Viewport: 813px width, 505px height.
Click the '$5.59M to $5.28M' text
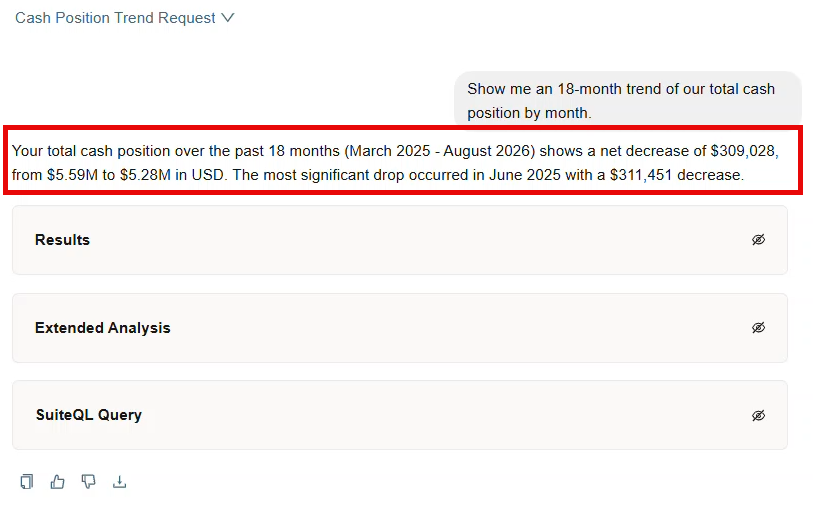tap(108, 175)
